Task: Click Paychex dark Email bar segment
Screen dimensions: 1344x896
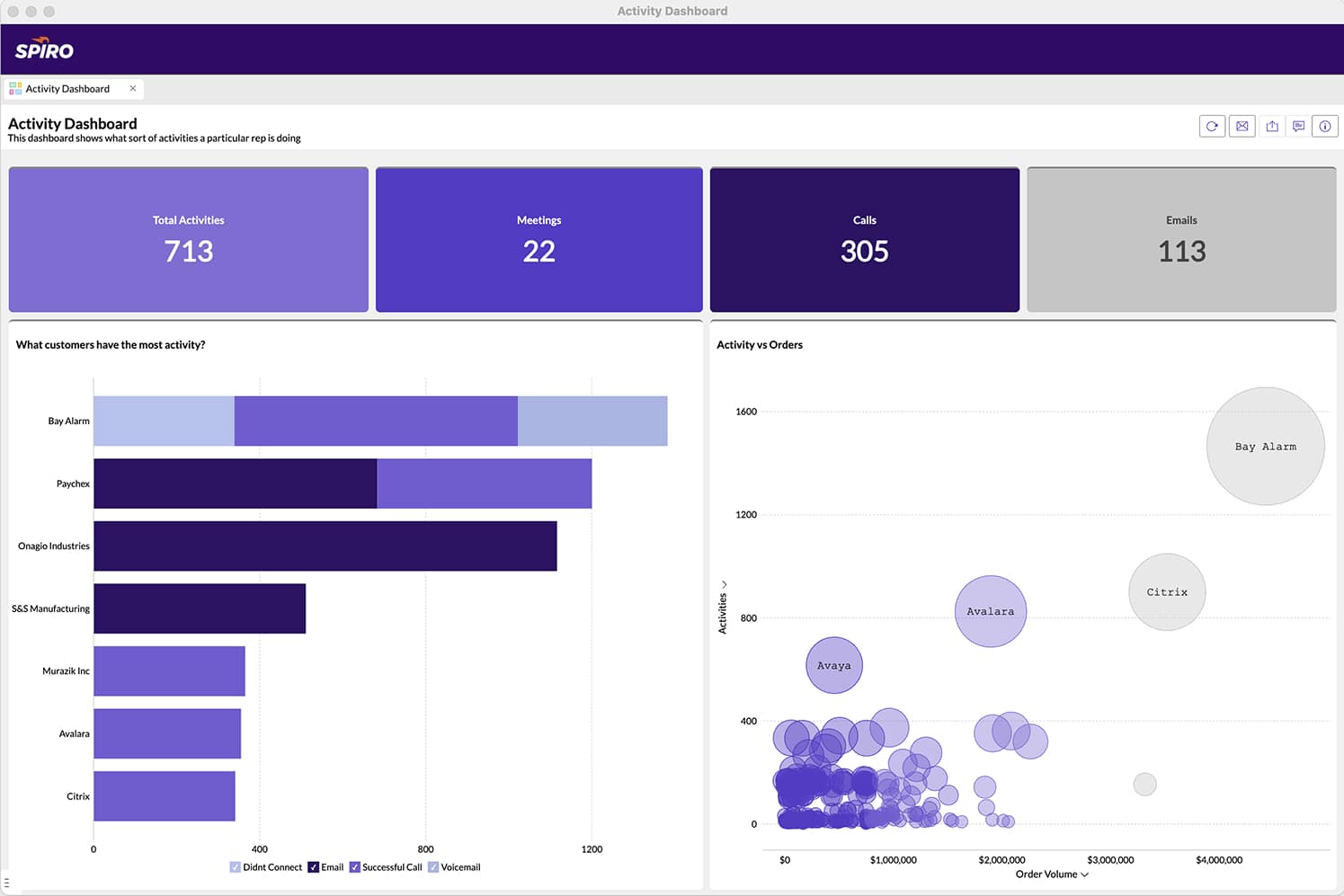Action: (236, 483)
